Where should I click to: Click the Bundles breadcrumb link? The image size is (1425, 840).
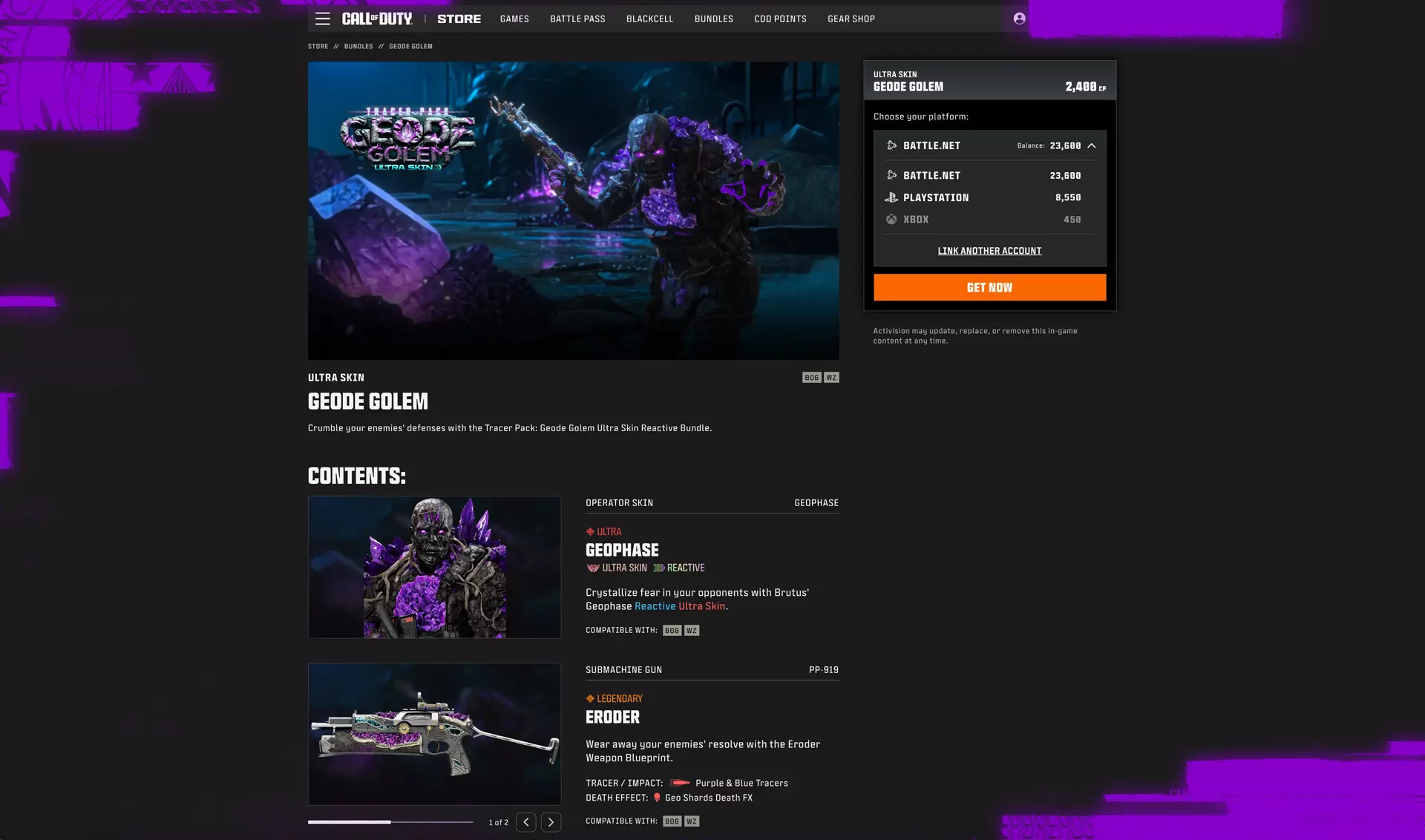pyautogui.click(x=358, y=46)
